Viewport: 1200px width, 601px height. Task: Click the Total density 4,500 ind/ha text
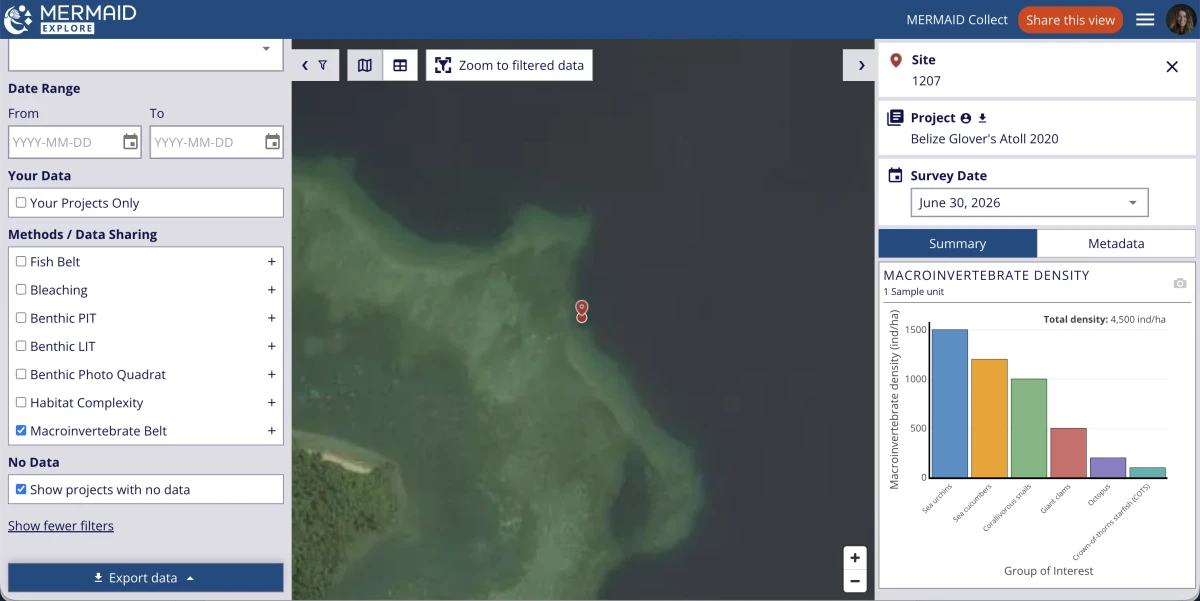tap(1104, 320)
